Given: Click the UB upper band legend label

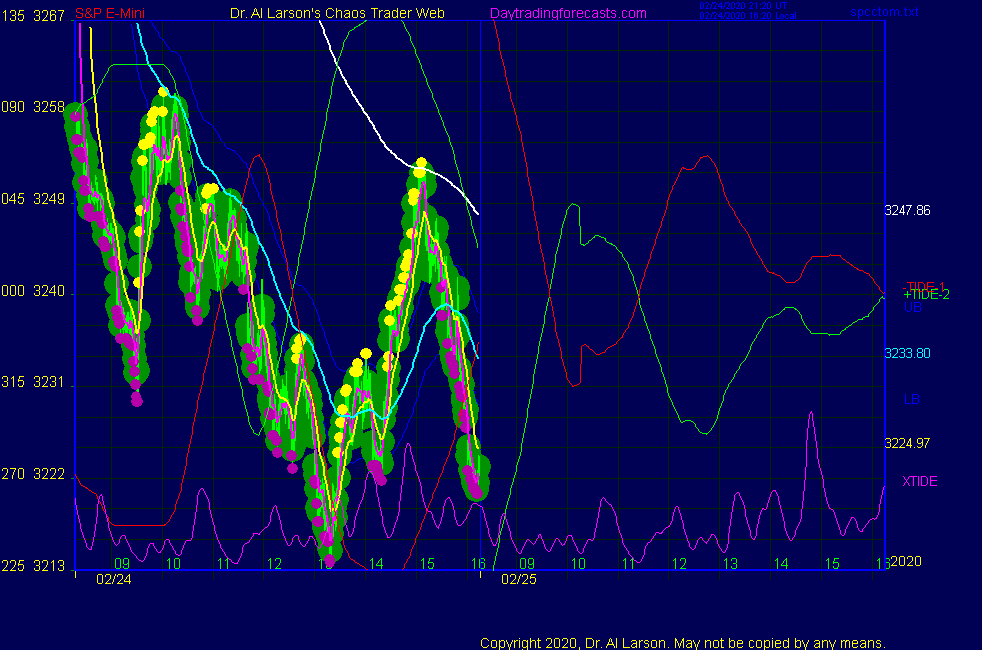Looking at the screenshot, I should [912, 308].
